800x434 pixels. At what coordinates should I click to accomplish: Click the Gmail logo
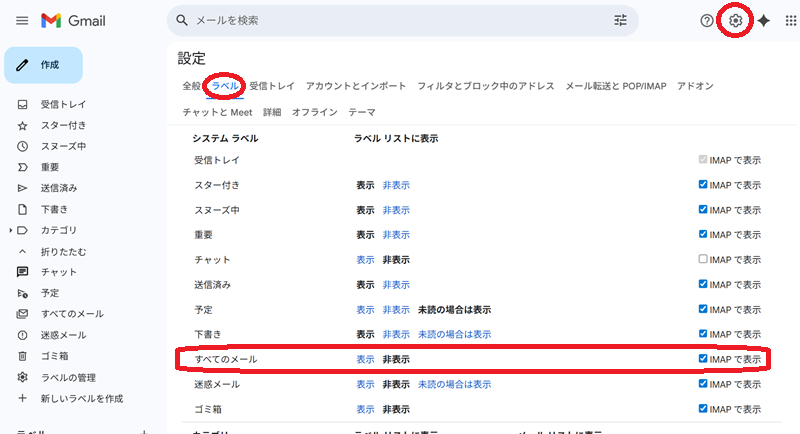[73, 20]
